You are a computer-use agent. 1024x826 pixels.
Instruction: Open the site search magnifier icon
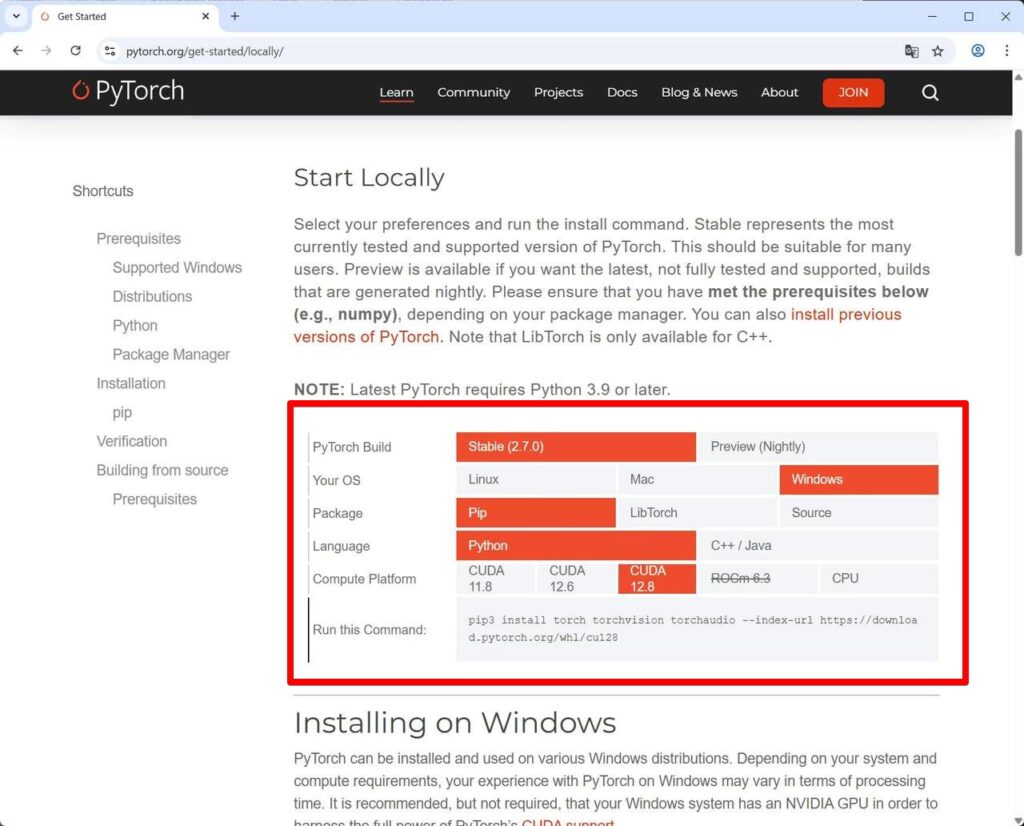tap(930, 93)
